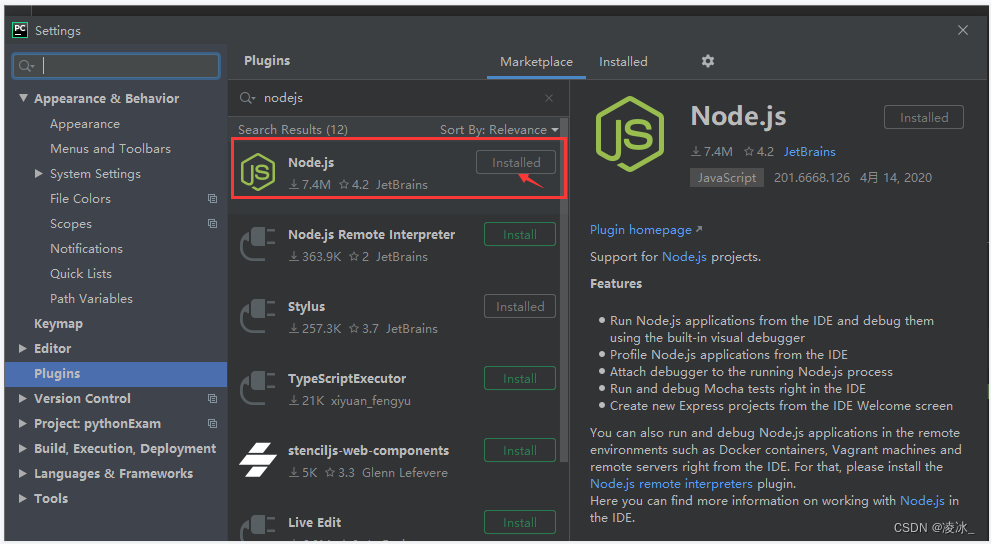Expand the System Settings node

pyautogui.click(x=39, y=173)
